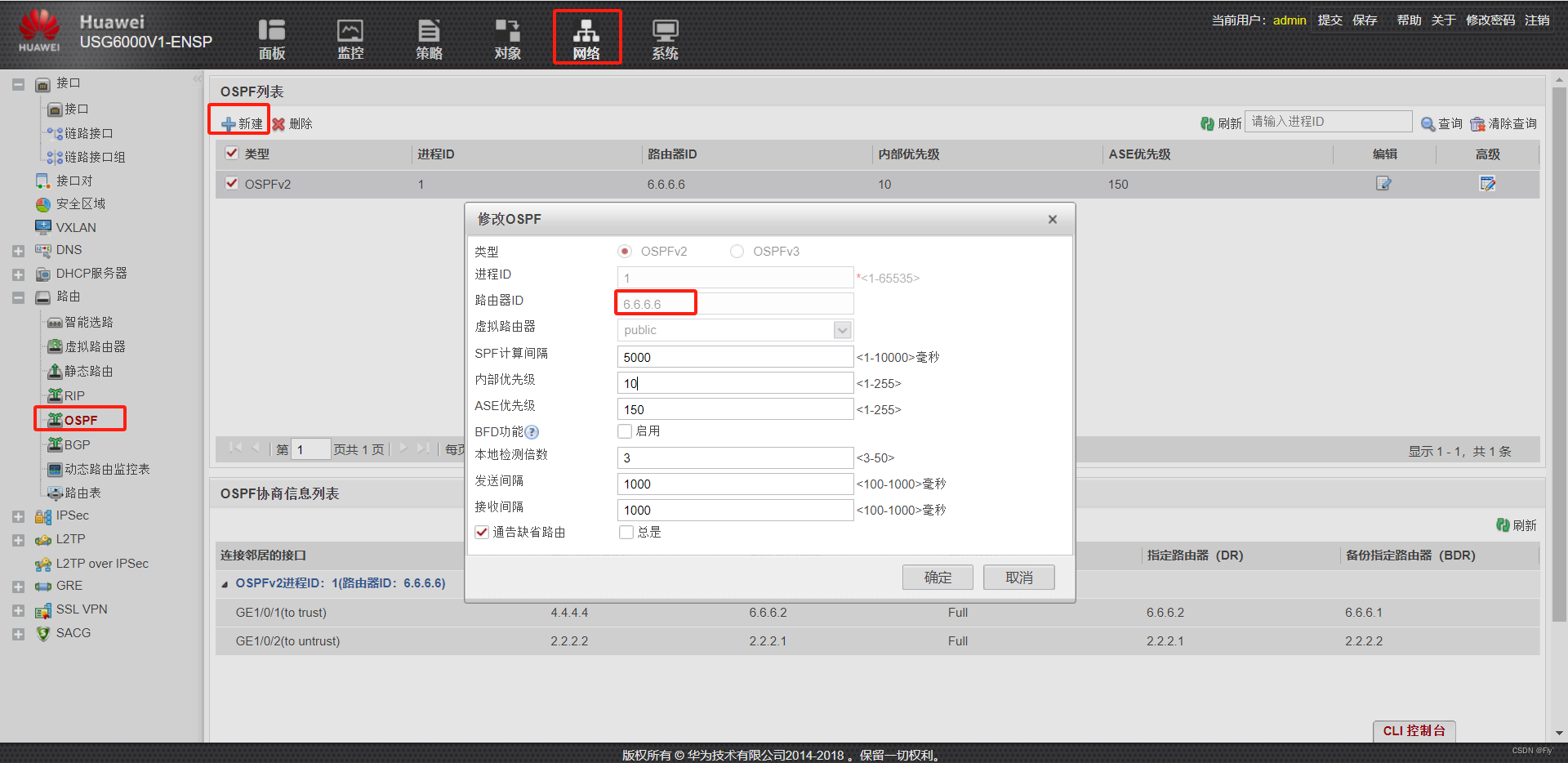Expand the SSL VPN tree node
Screen dimensions: 1568x763
click(18, 610)
